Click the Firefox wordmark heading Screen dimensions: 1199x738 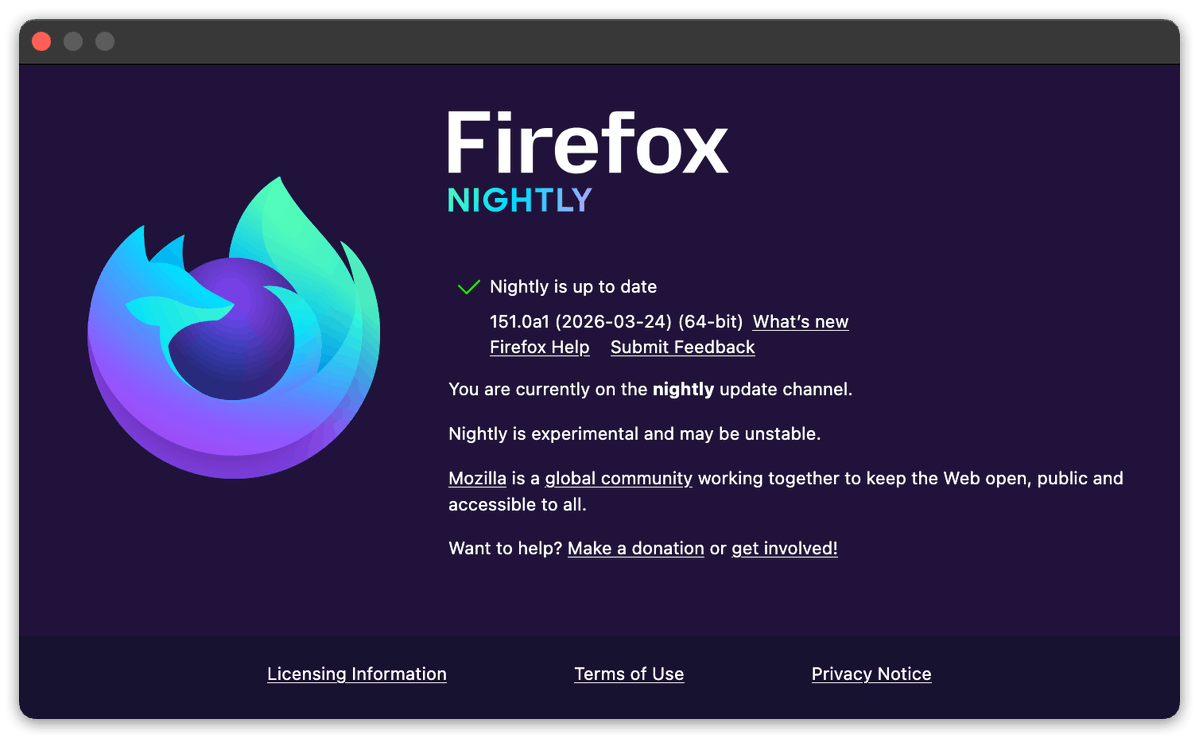(587, 142)
